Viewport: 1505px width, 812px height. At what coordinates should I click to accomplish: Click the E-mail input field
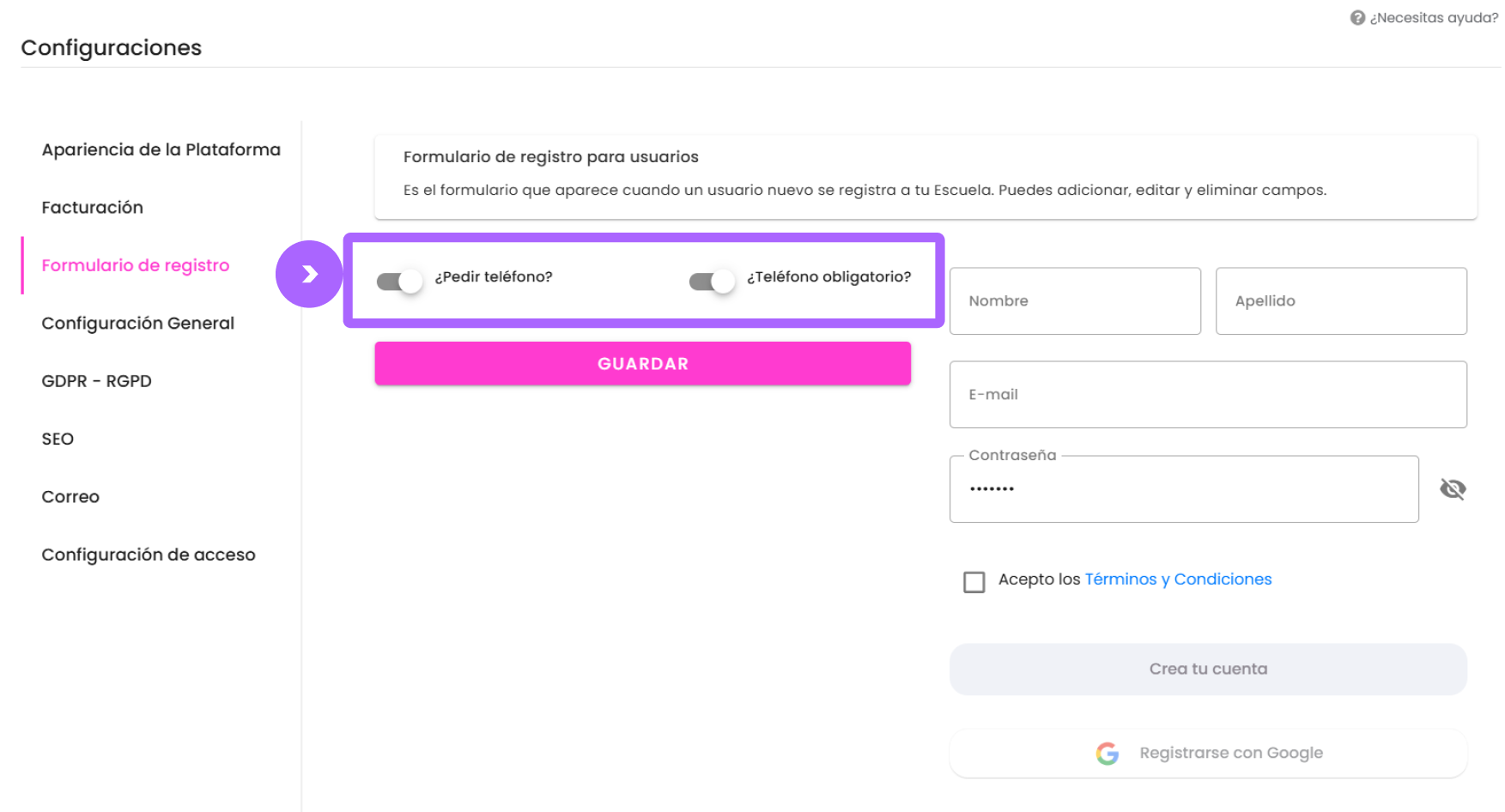1208,394
